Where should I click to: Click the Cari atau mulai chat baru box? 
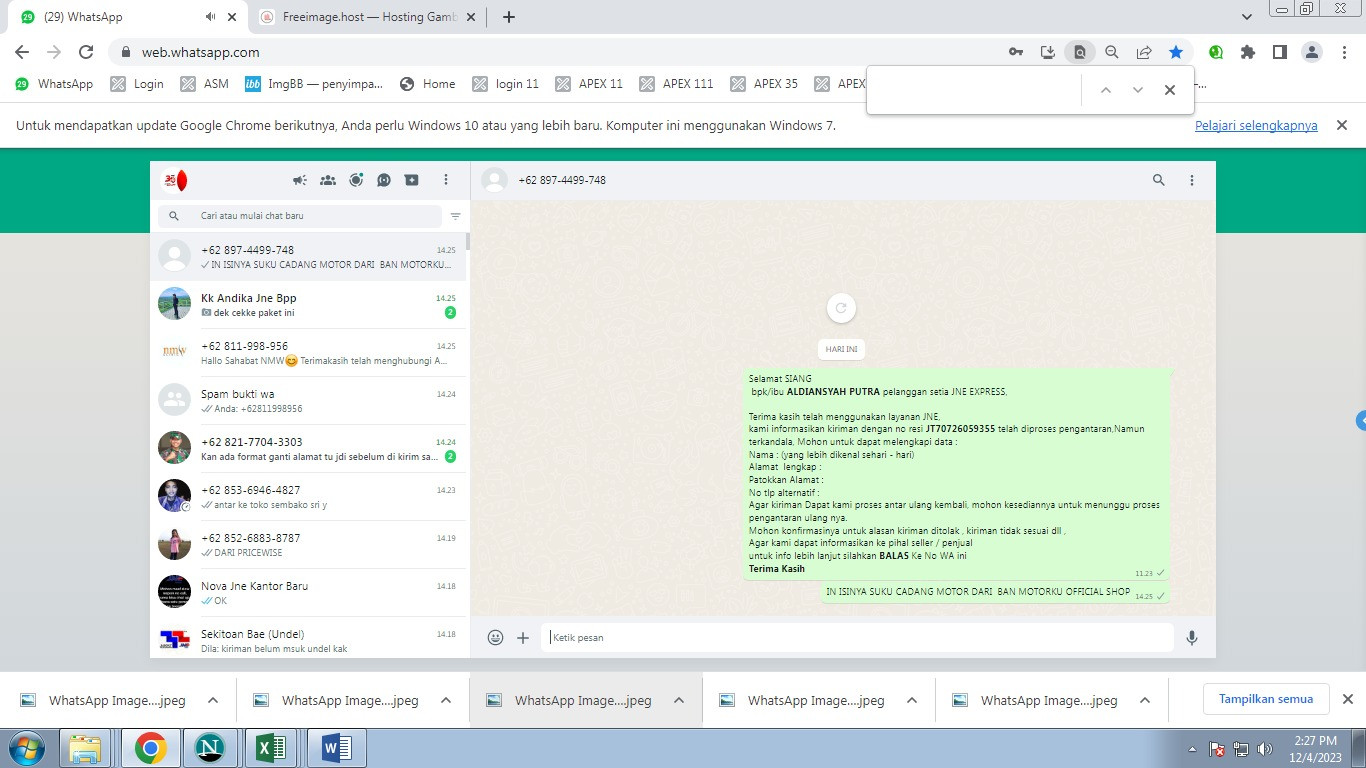coord(299,216)
